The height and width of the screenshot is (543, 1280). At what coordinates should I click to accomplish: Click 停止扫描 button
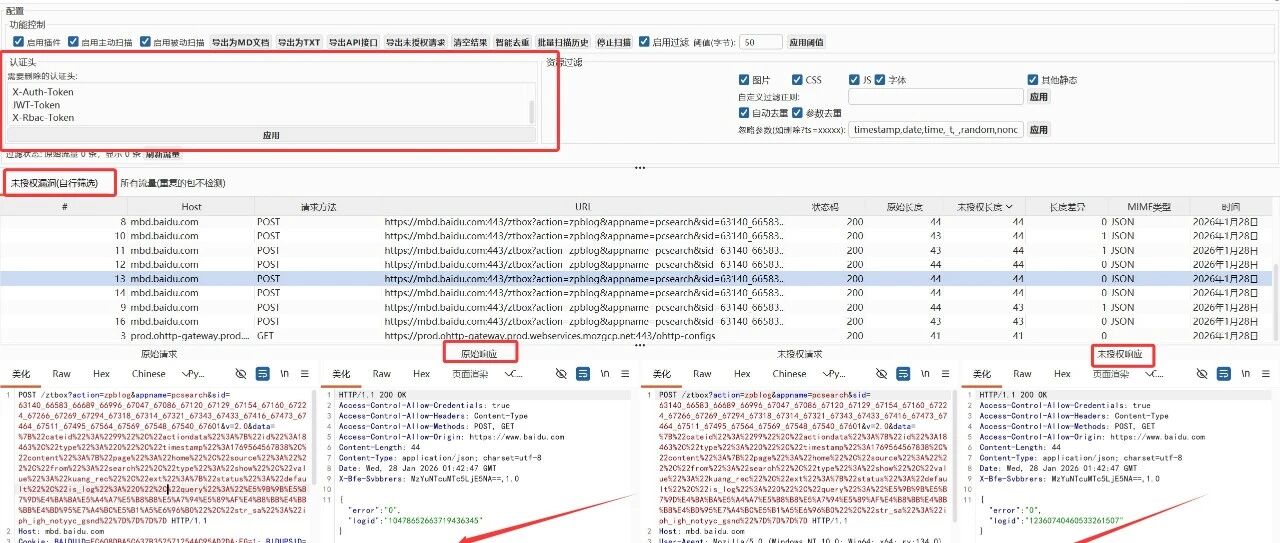click(614, 42)
